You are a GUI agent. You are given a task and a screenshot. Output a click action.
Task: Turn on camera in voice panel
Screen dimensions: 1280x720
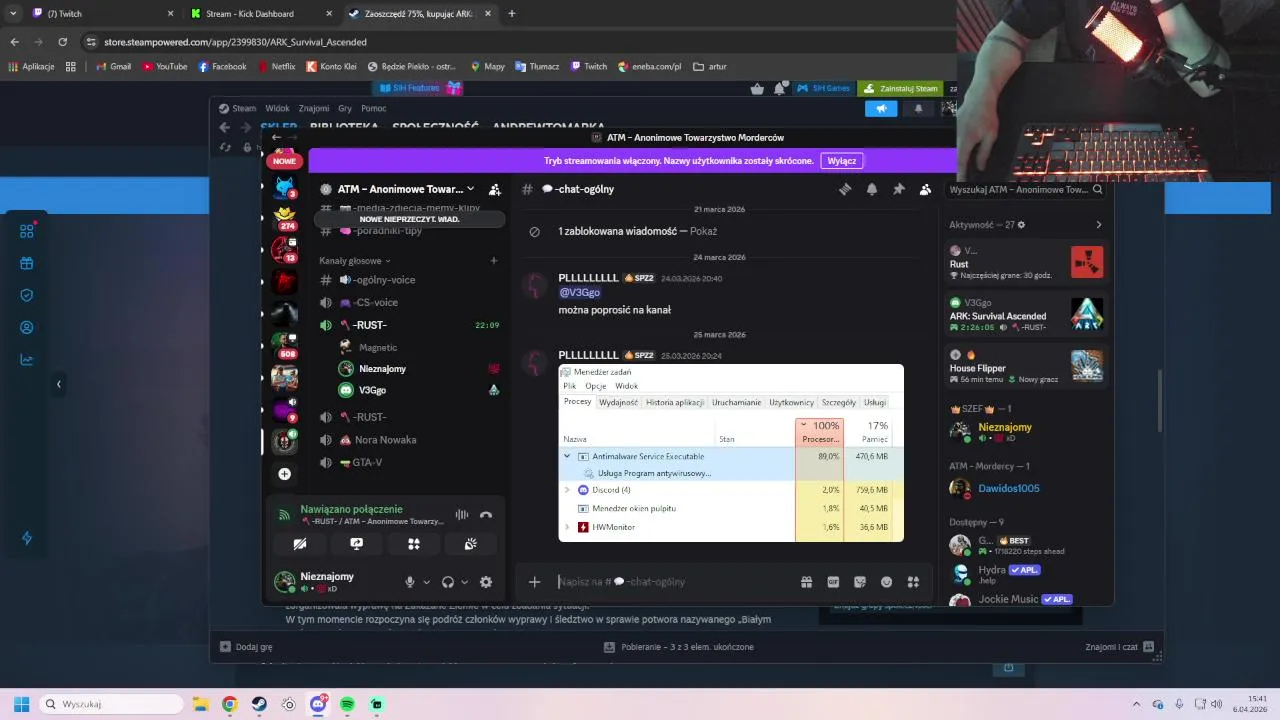point(299,544)
